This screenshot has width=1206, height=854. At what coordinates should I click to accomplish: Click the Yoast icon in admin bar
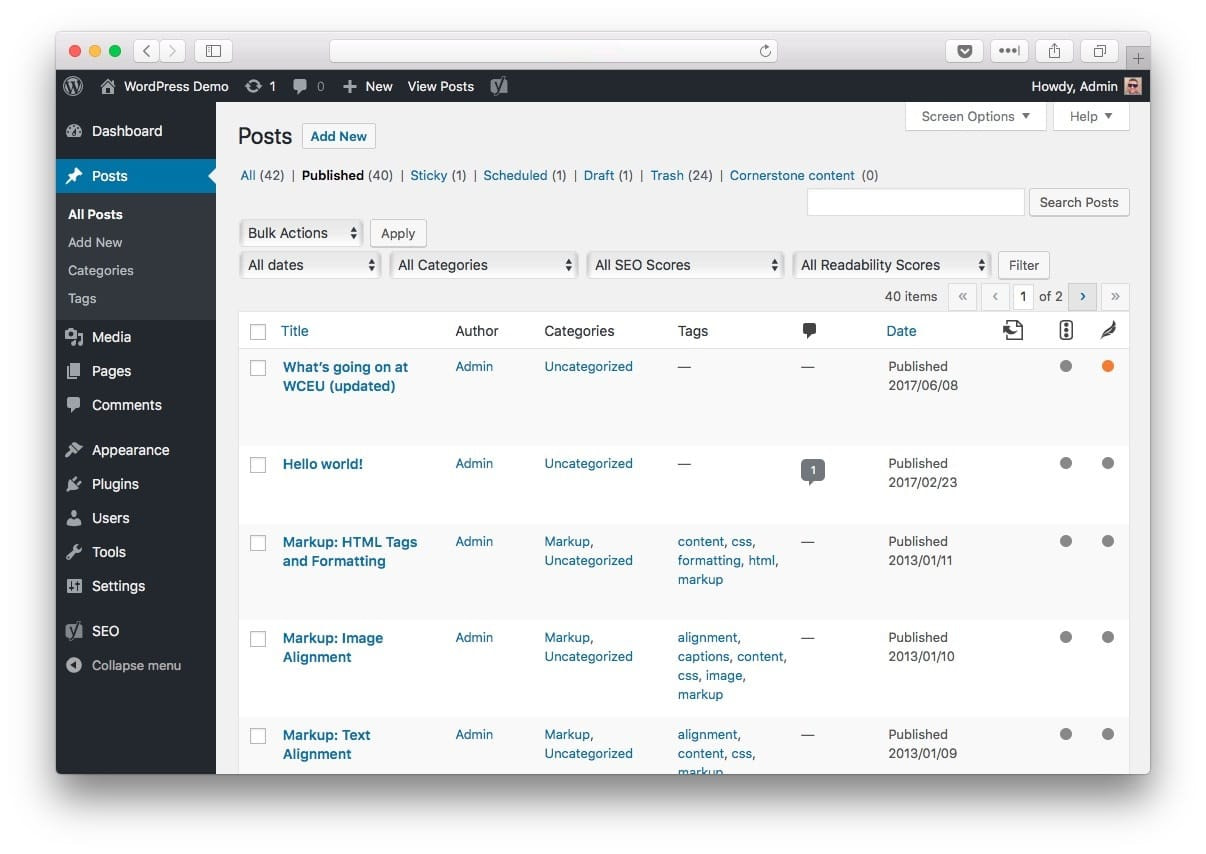click(499, 86)
